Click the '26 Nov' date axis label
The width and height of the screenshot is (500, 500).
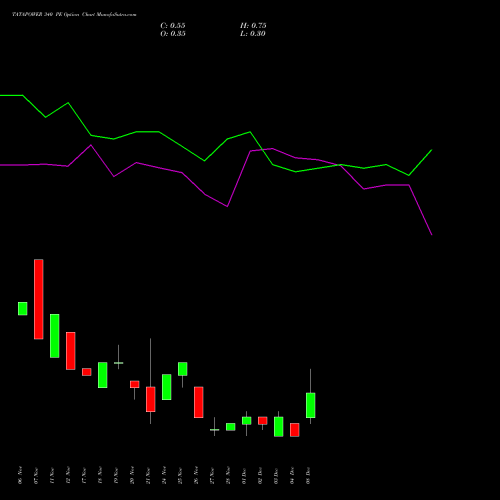click(x=196, y=475)
